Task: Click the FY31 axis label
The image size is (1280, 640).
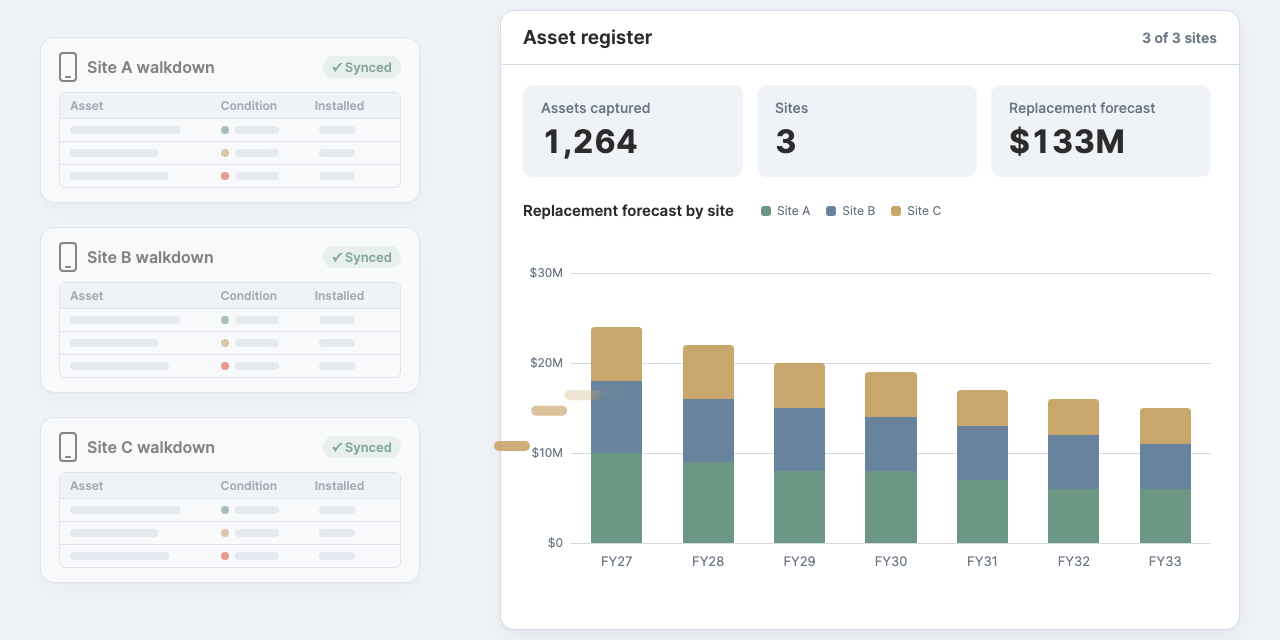Action: pos(982,561)
